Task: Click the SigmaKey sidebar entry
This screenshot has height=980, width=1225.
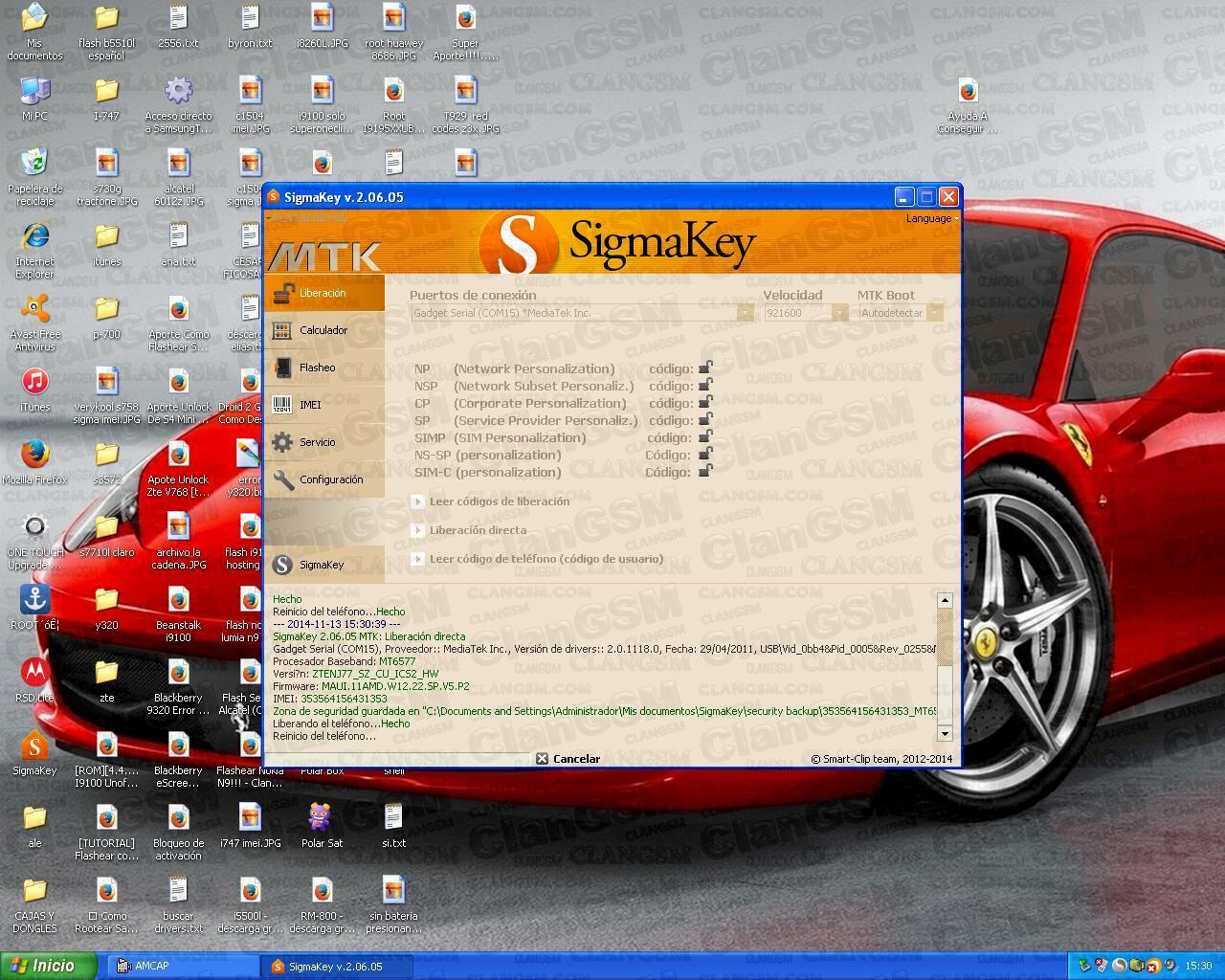Action: pyautogui.click(x=323, y=565)
